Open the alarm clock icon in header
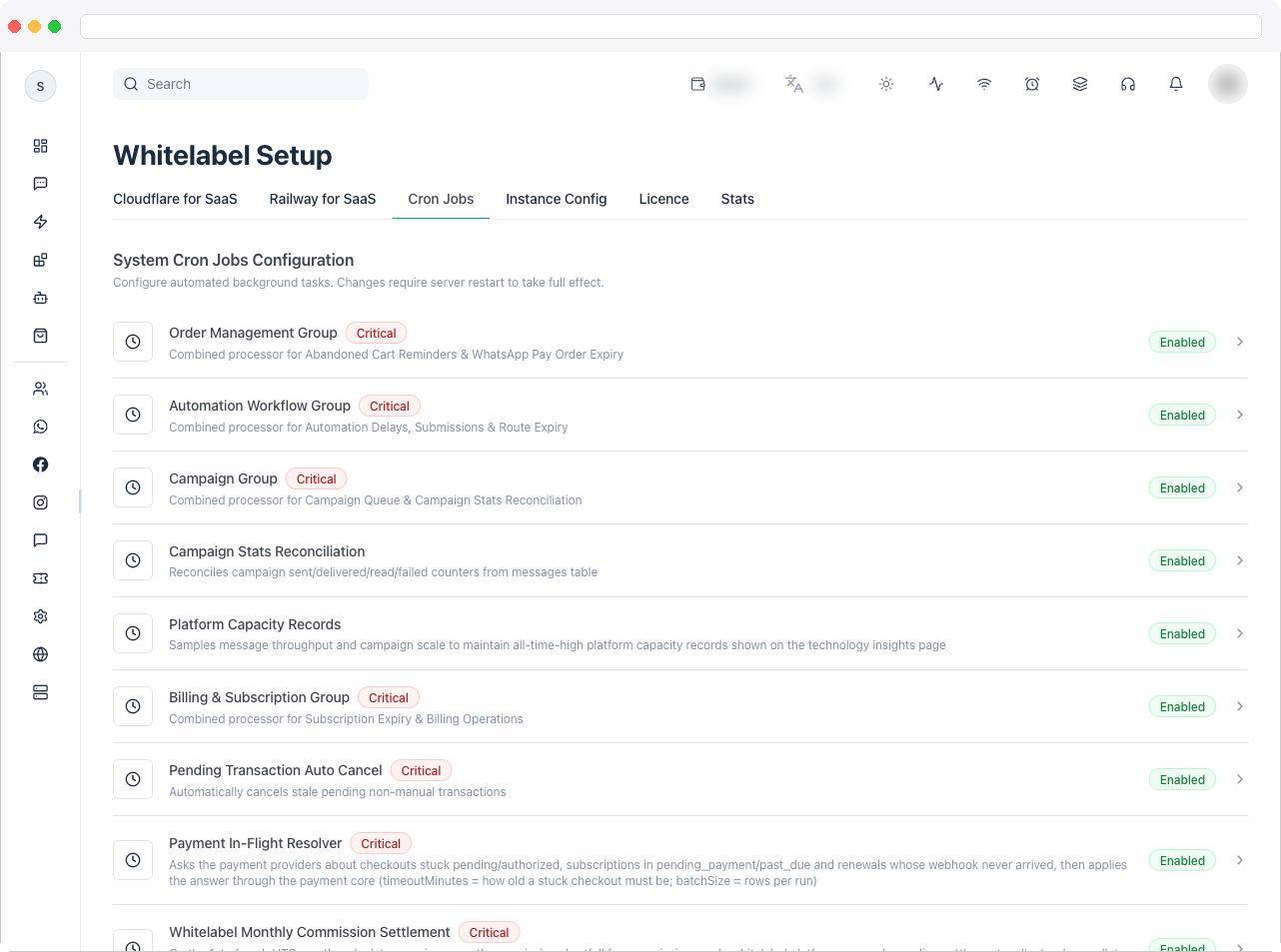 [1032, 84]
